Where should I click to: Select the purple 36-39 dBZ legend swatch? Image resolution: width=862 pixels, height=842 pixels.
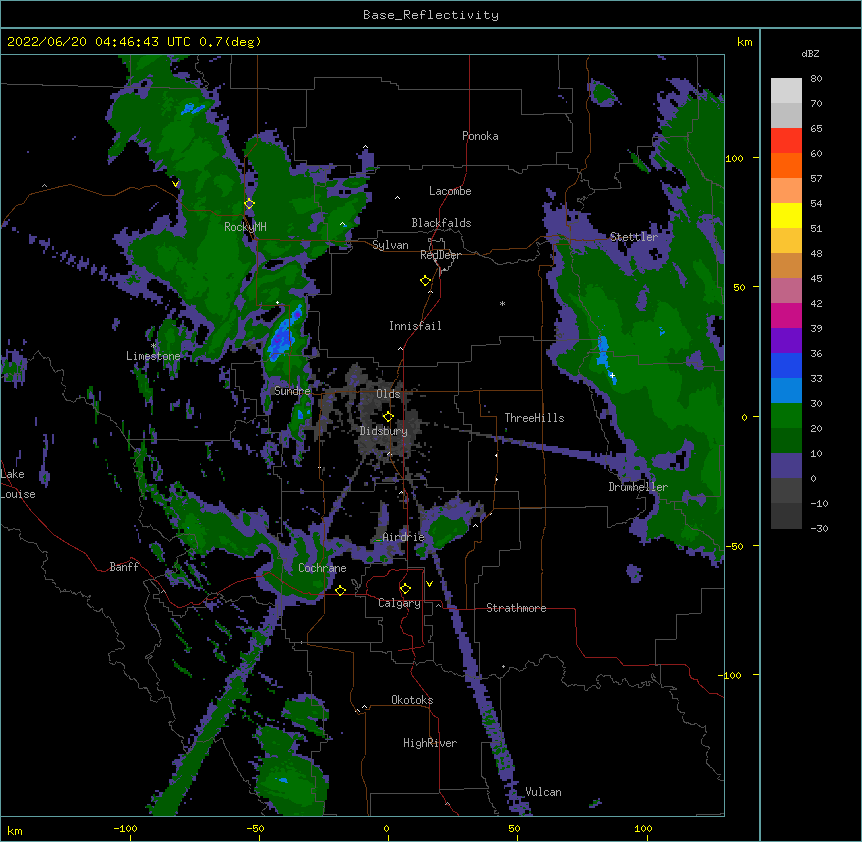pyautogui.click(x=786, y=341)
